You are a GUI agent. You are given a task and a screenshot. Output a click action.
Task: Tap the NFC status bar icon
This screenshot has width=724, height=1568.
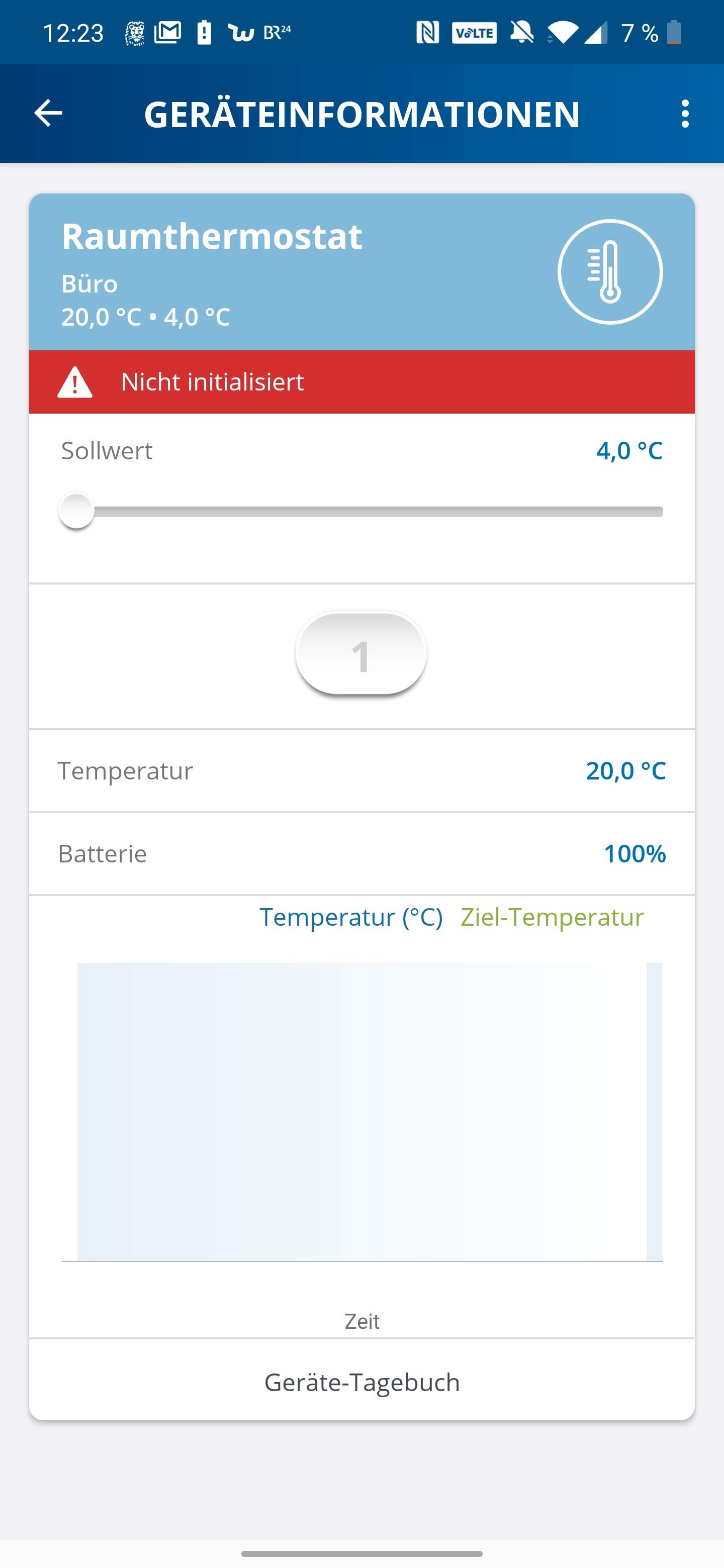click(x=427, y=32)
